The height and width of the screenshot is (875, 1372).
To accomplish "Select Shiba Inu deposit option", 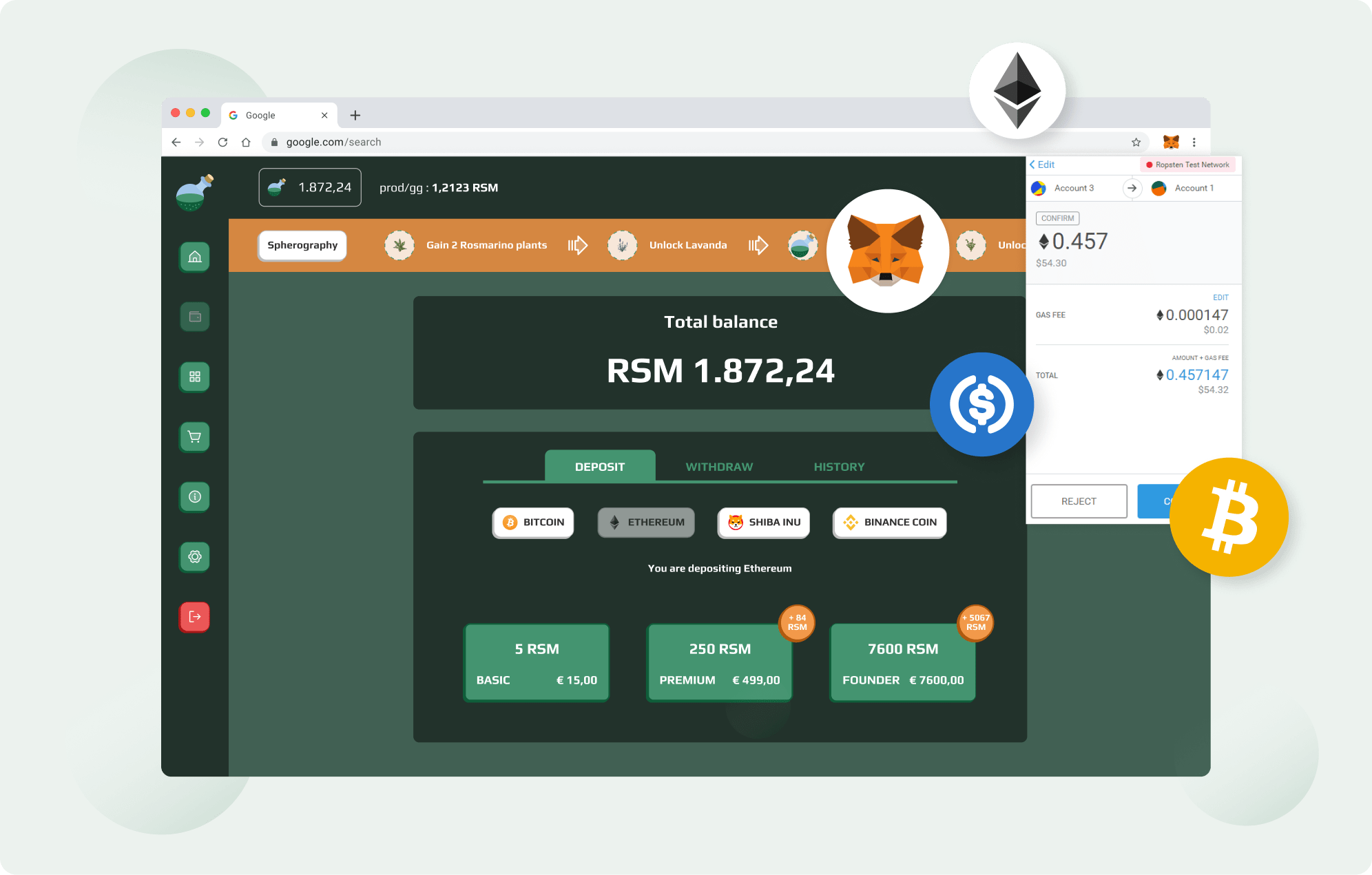I will pos(764,523).
